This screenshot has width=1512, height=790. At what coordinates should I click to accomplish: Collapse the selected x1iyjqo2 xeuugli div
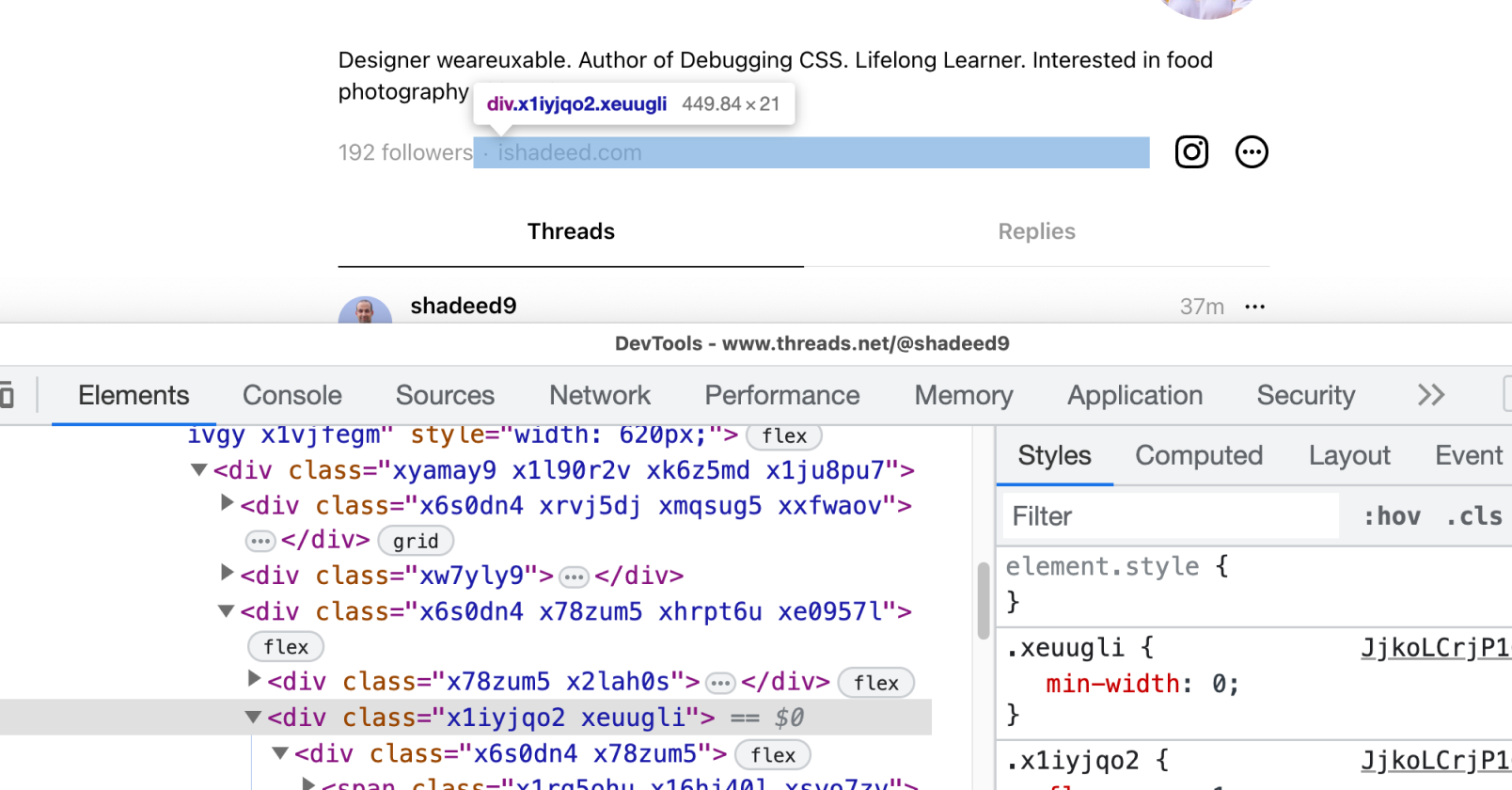pyautogui.click(x=253, y=718)
